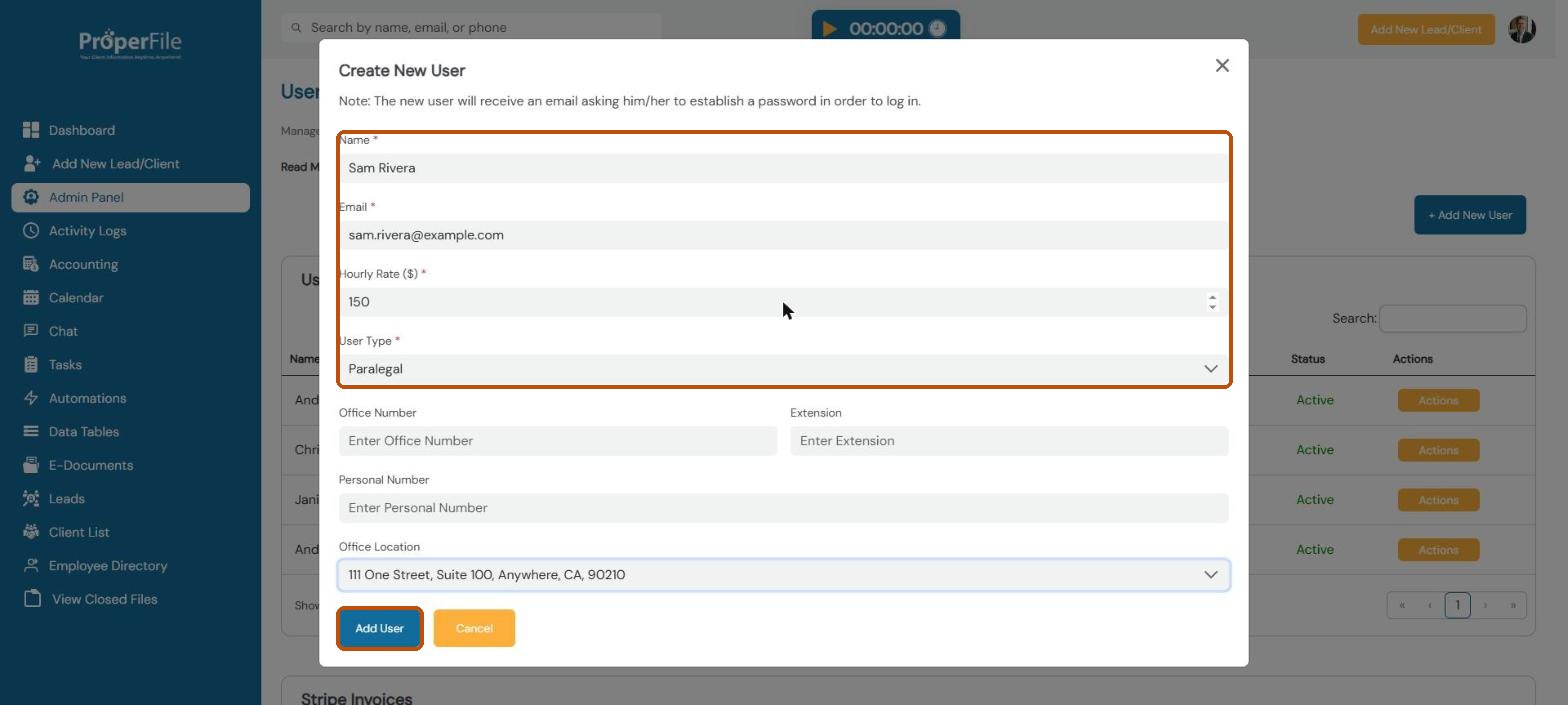Click the Status column header

(x=1307, y=359)
